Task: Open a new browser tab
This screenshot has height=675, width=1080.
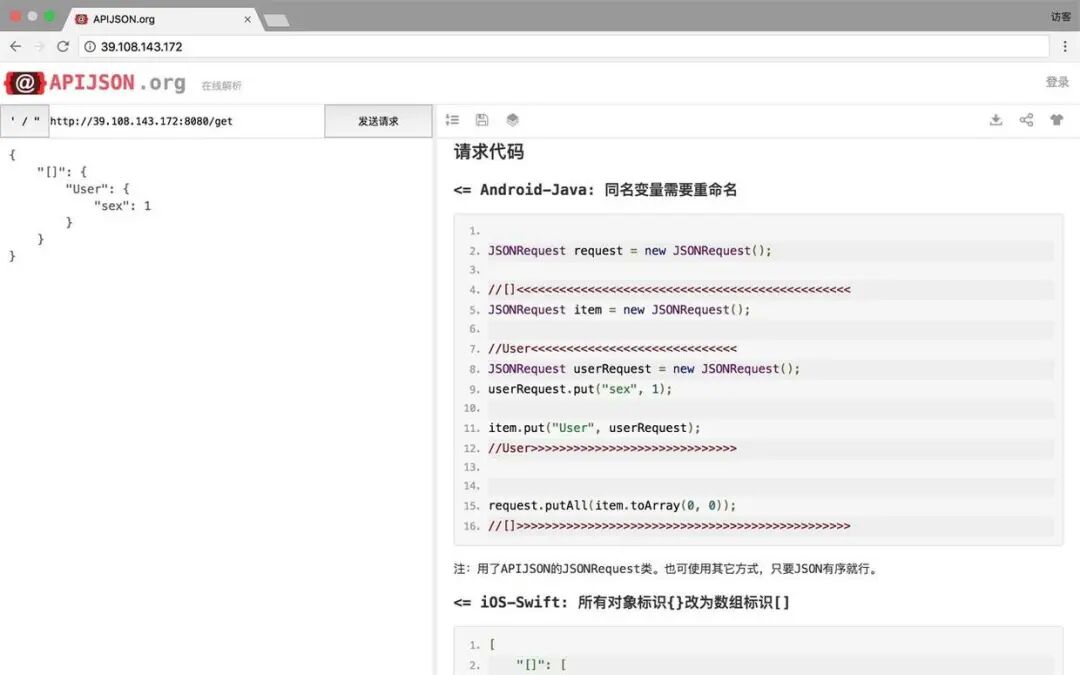Action: [277, 21]
